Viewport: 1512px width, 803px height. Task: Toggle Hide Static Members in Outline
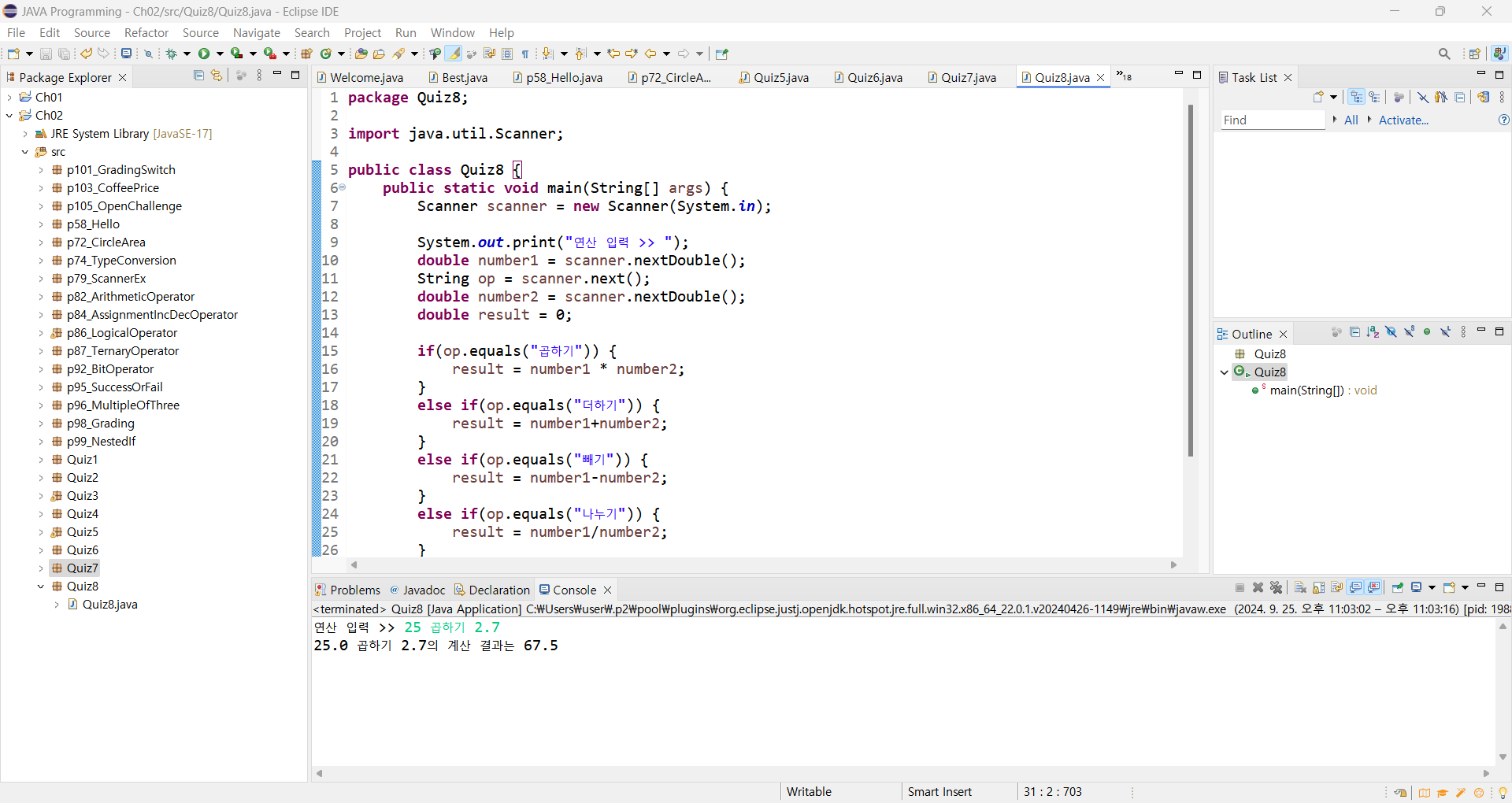(x=1410, y=332)
